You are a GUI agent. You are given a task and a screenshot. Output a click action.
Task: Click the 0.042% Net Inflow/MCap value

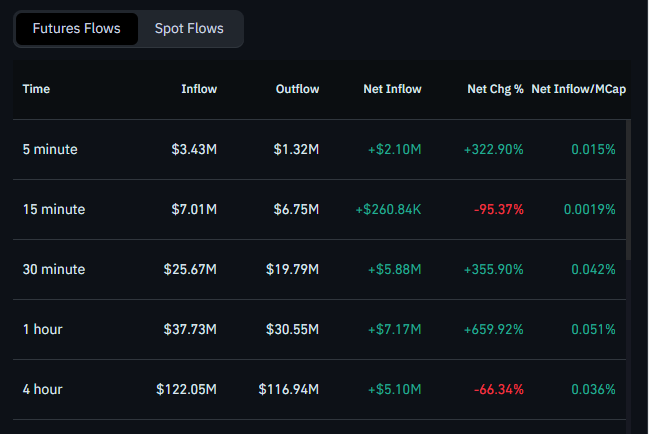coord(593,269)
